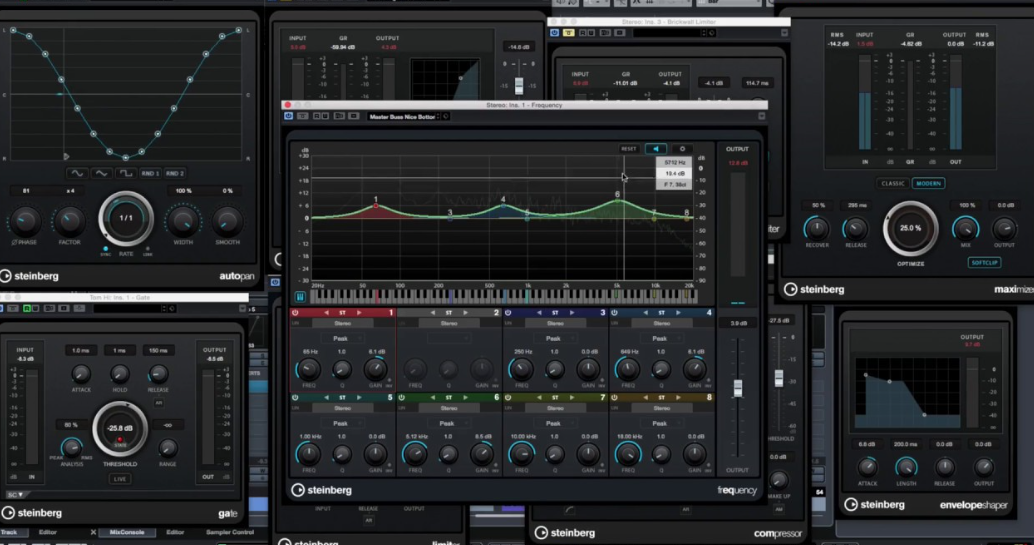Click the speaker listen icon beside RESET
Viewport: 1034px width, 545px height.
[656, 149]
